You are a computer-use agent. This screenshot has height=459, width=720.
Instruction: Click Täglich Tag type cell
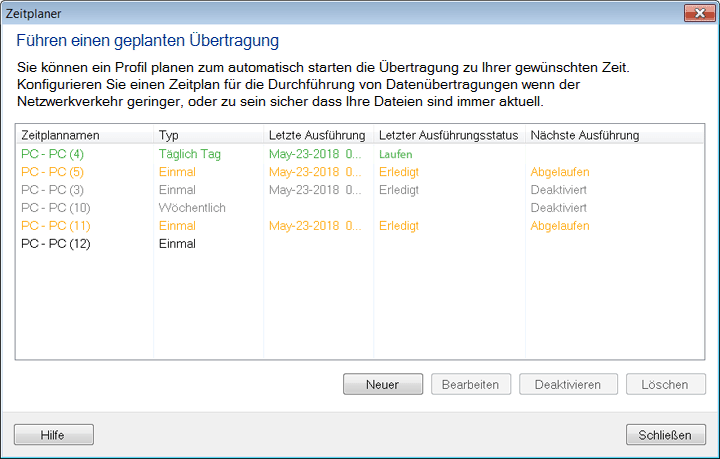(x=190, y=154)
